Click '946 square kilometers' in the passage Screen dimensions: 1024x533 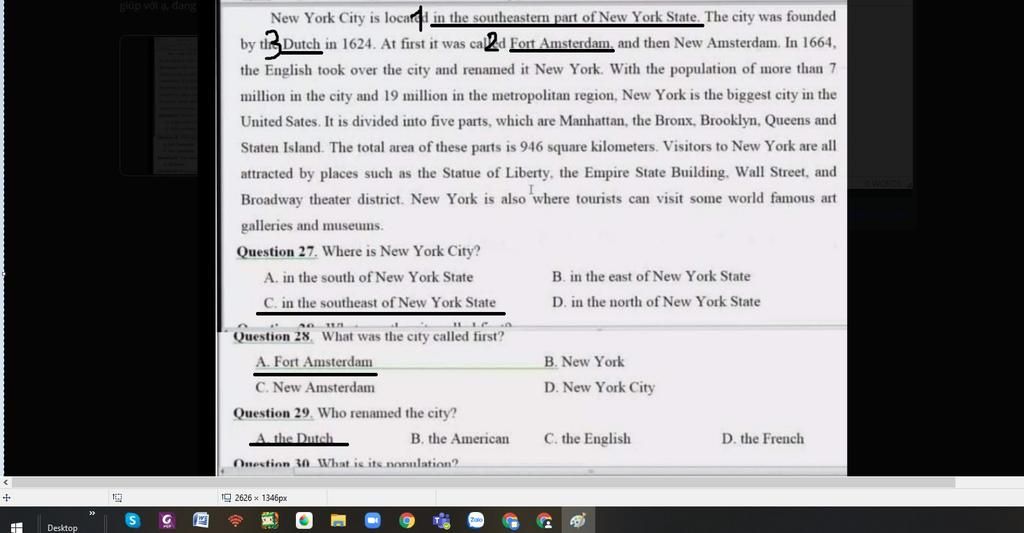pyautogui.click(x=588, y=146)
